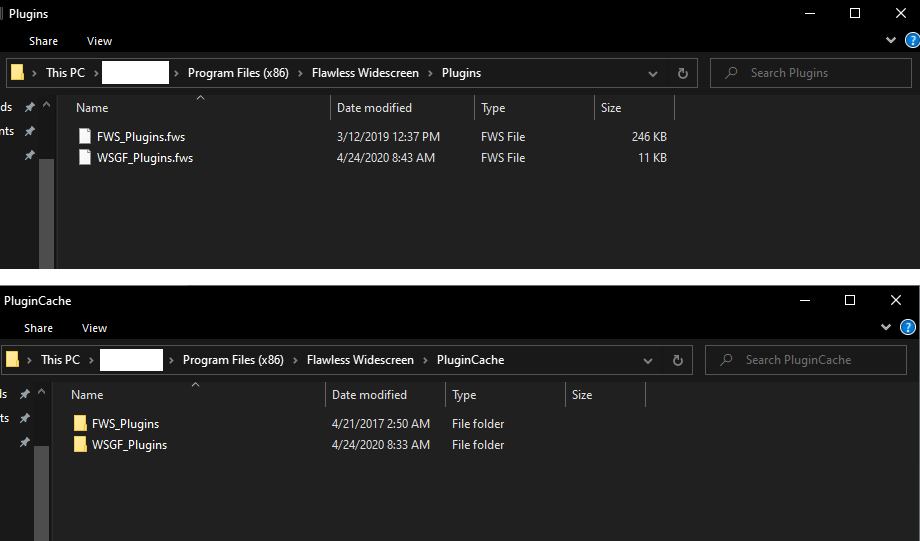
Task: Refresh the Plugins folder view
Action: tap(683, 73)
